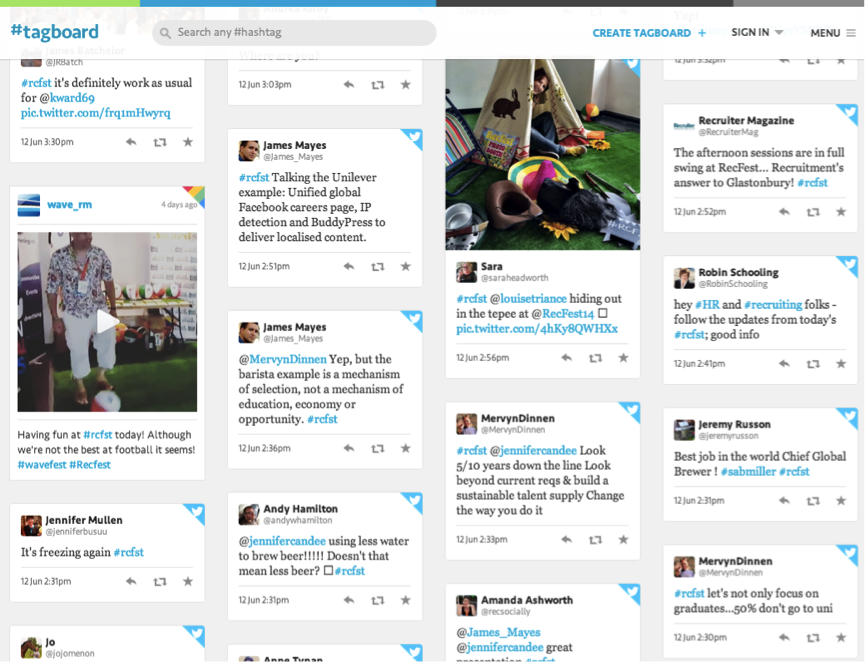This screenshot has height=662, width=865.
Task: Open the MENU hamburger menu
Action: pyautogui.click(x=833, y=33)
